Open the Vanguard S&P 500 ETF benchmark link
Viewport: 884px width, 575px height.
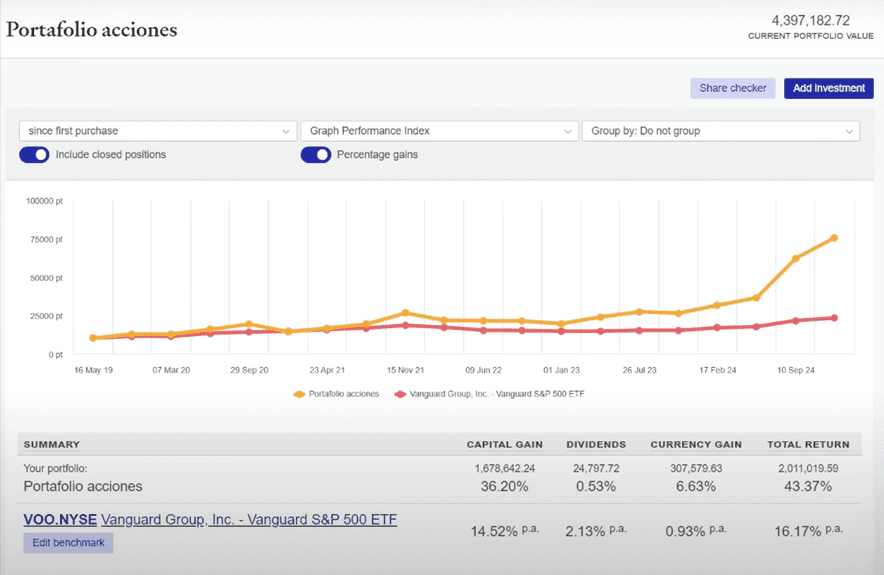249,520
